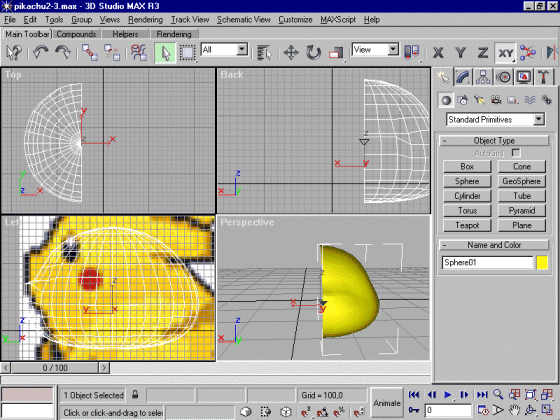Viewport: 560px width, 420px height.
Task: Choose the Bind to Space Warp tool
Action: [139, 52]
